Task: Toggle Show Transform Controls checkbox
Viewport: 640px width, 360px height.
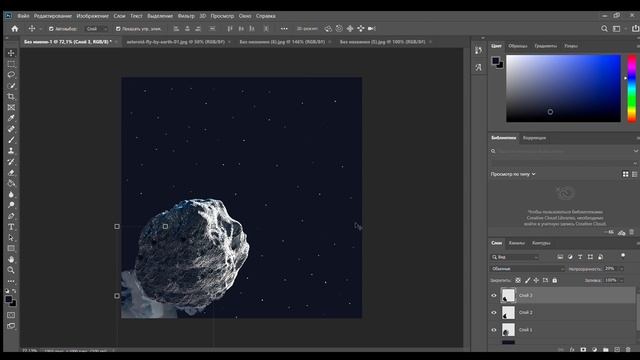Action: pos(118,29)
